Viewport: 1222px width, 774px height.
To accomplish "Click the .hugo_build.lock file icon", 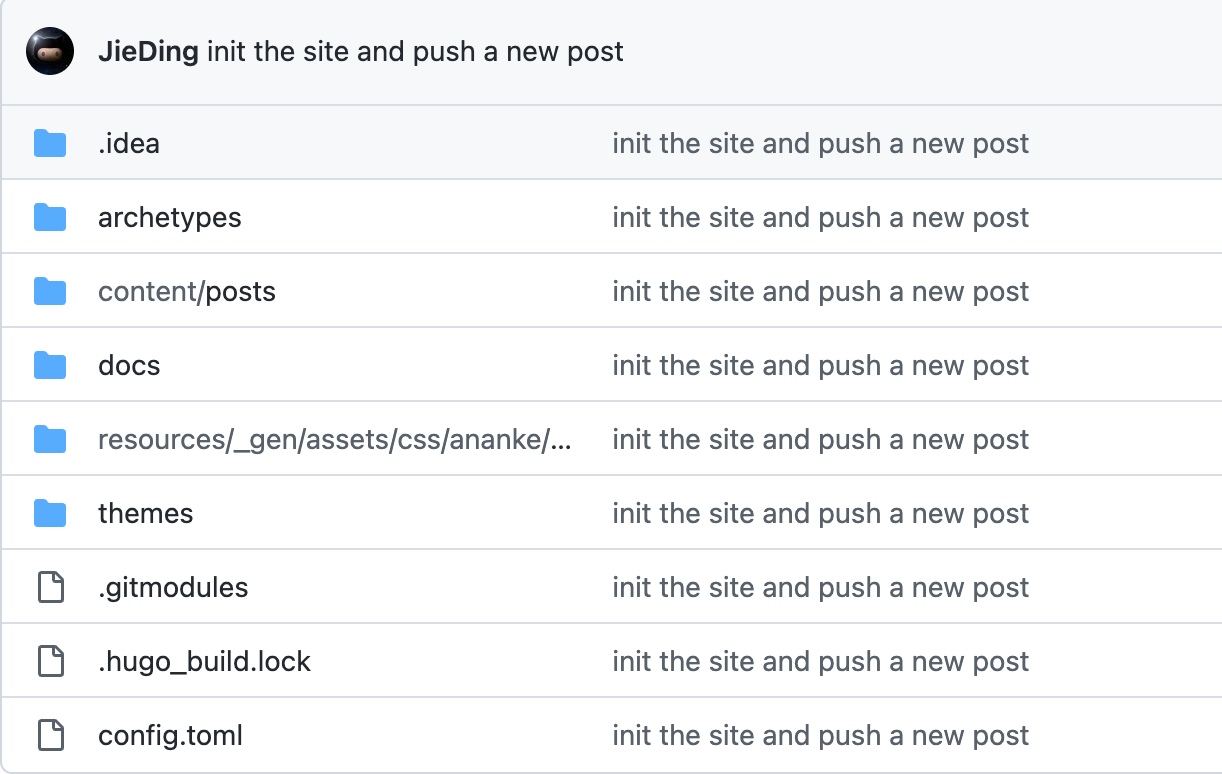I will [50, 662].
